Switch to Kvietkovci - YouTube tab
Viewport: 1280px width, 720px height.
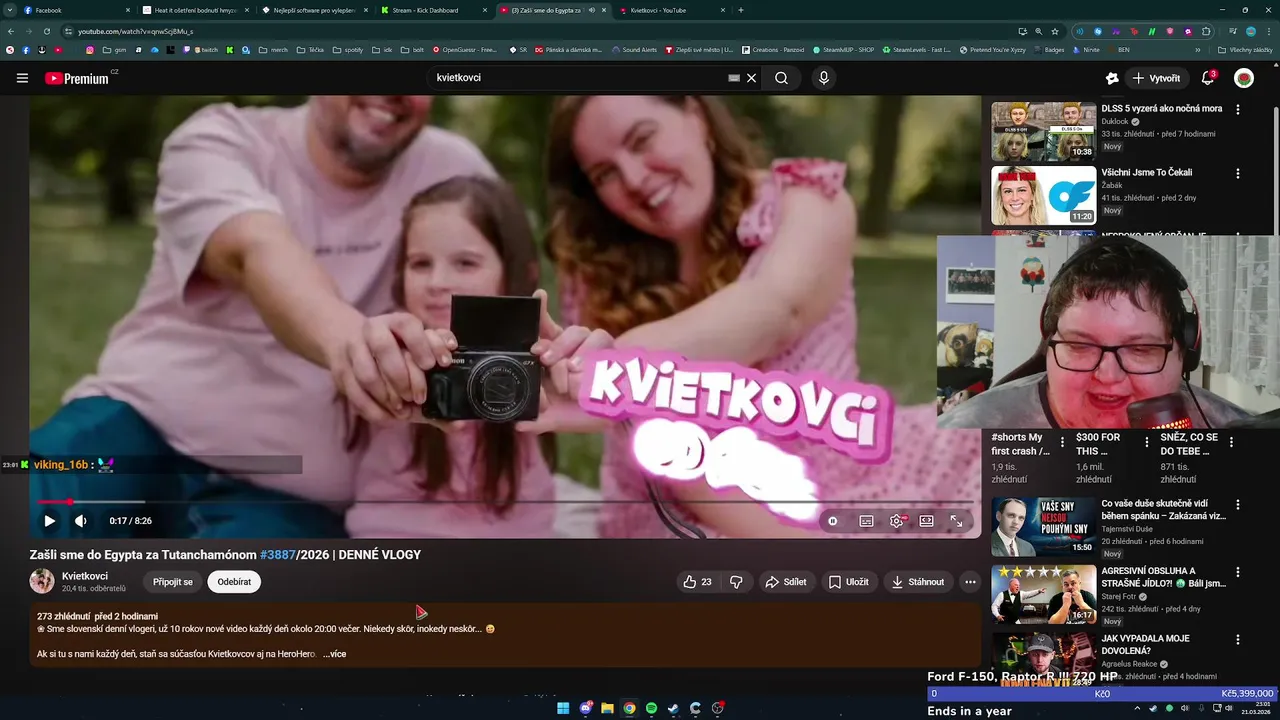pyautogui.click(x=672, y=10)
